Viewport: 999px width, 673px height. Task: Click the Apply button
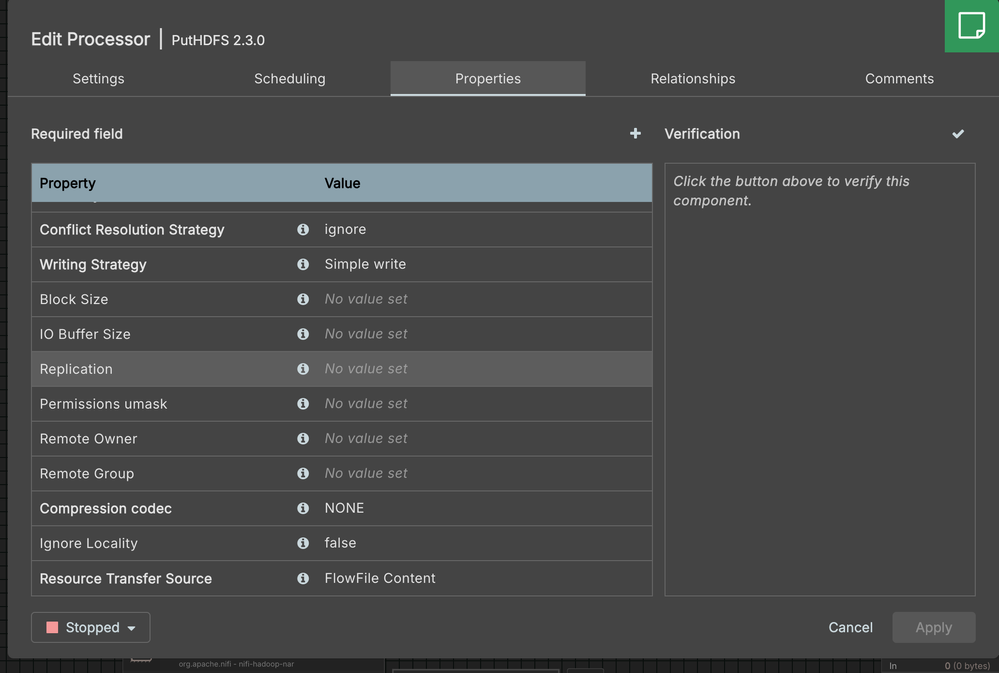[x=933, y=627]
